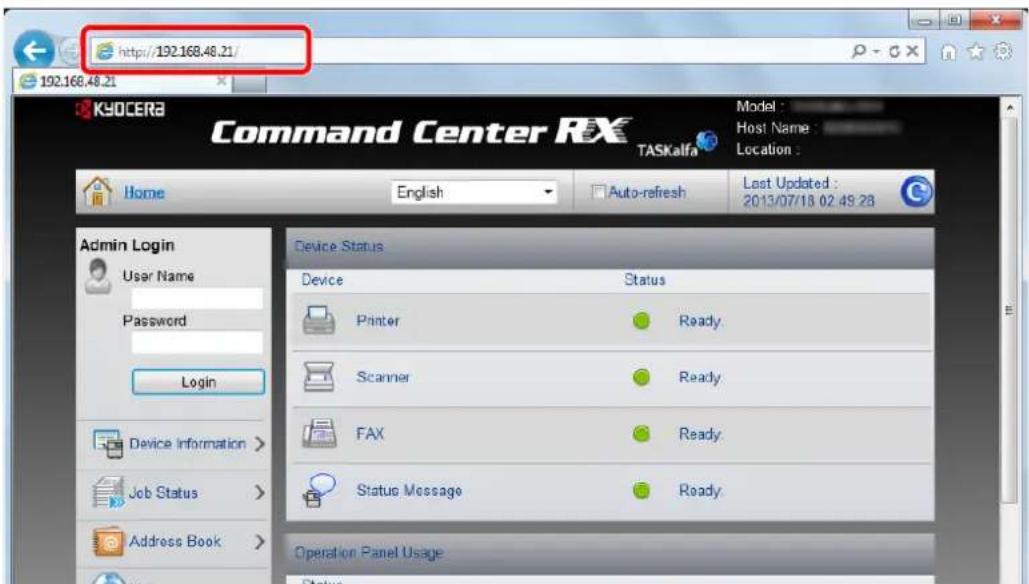Open the browser Tools gear icon

(1003, 51)
